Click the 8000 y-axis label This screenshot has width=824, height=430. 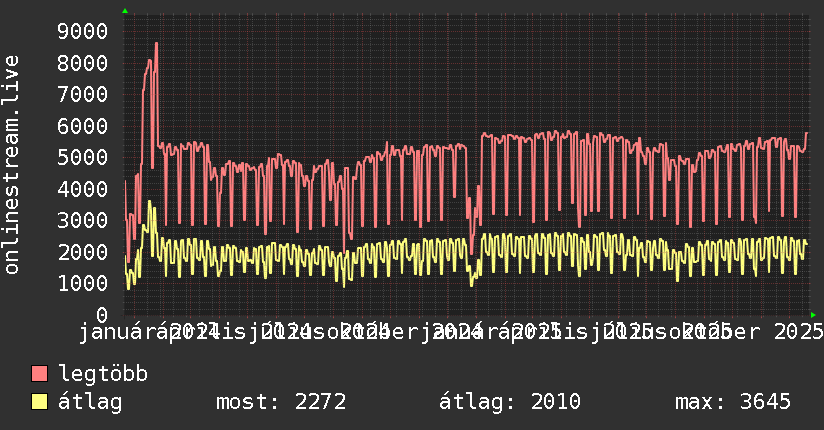[83, 63]
